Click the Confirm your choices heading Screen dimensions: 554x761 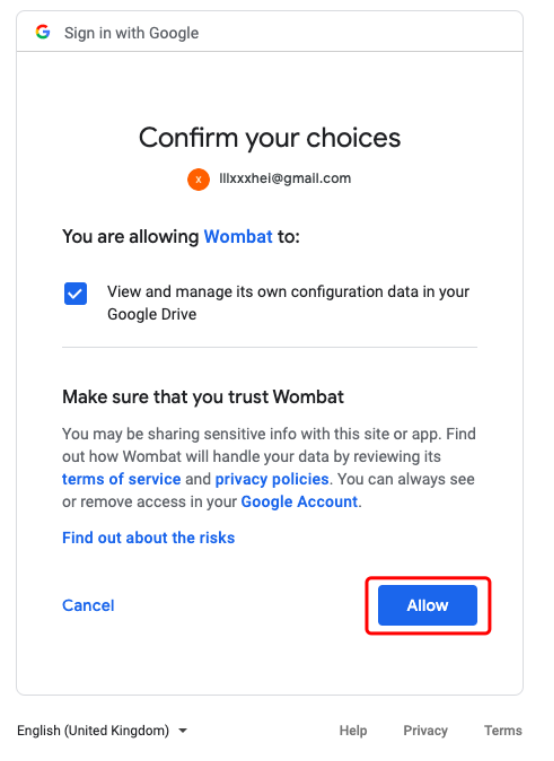pyautogui.click(x=269, y=138)
